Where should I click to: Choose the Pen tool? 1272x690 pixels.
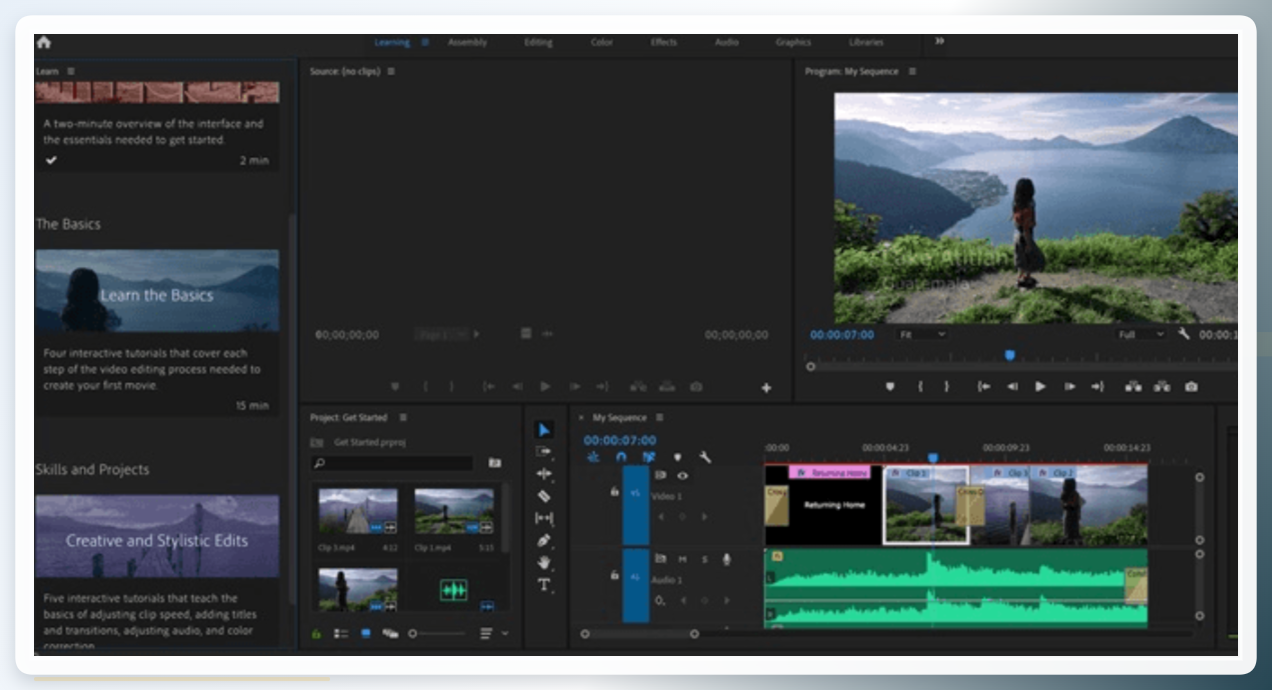544,540
